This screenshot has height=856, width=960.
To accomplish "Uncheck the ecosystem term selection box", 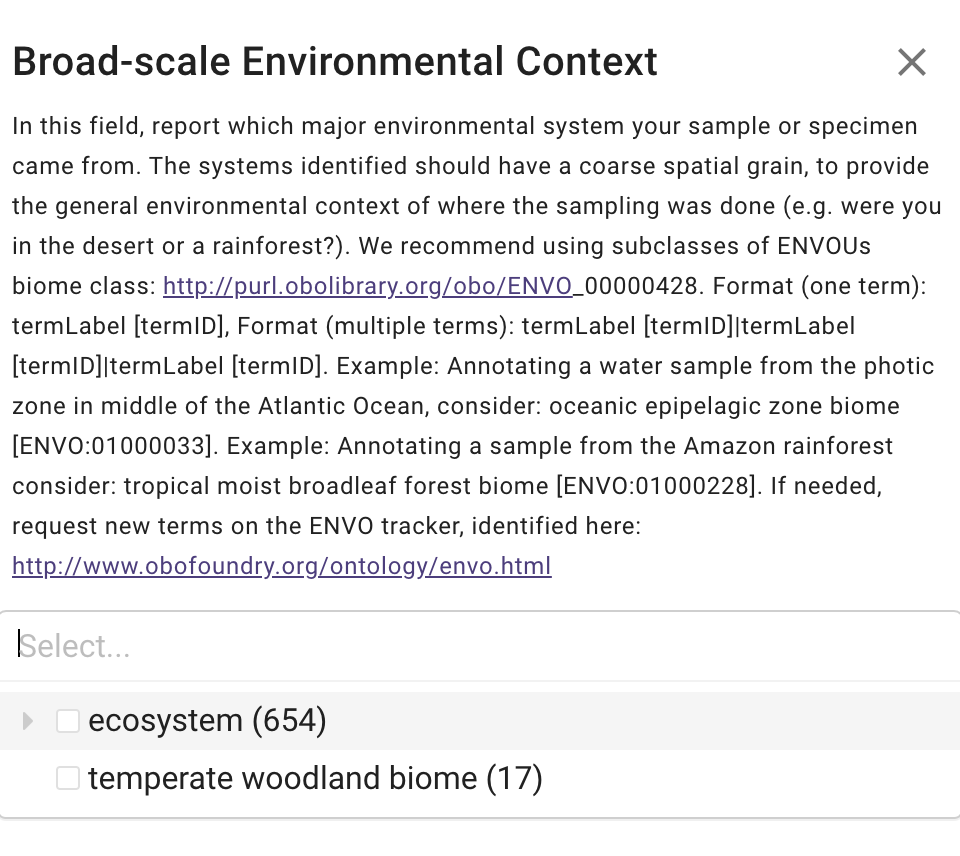I will 67,720.
